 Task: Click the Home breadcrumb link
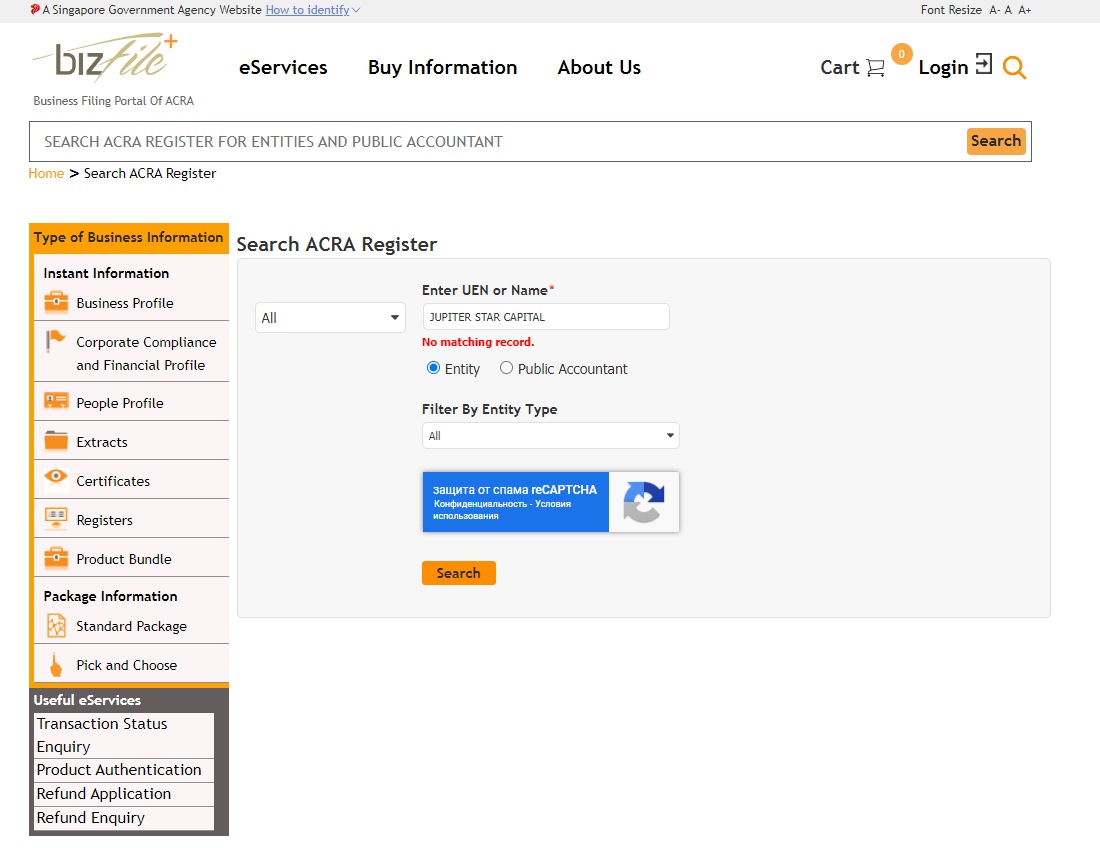(x=46, y=173)
